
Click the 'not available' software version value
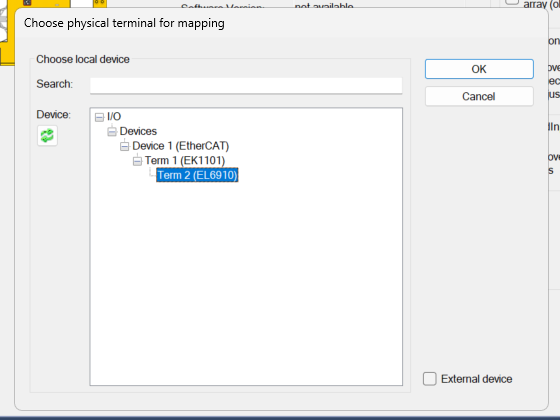(x=324, y=6)
